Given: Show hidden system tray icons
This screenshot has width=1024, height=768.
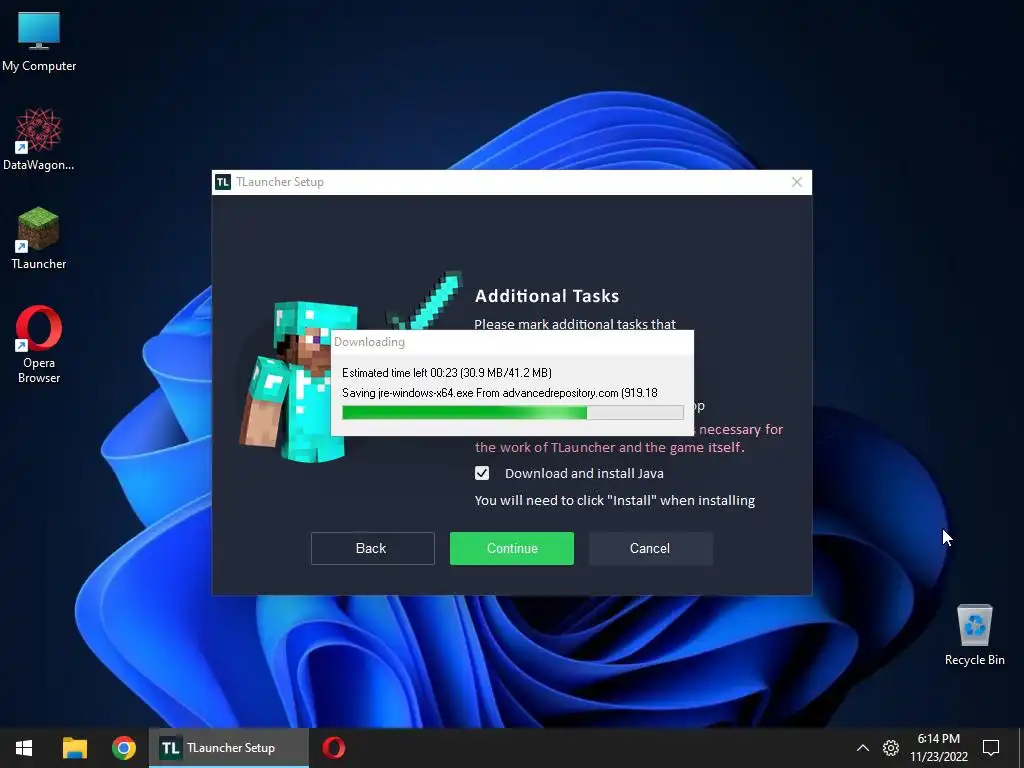Looking at the screenshot, I should (x=863, y=748).
